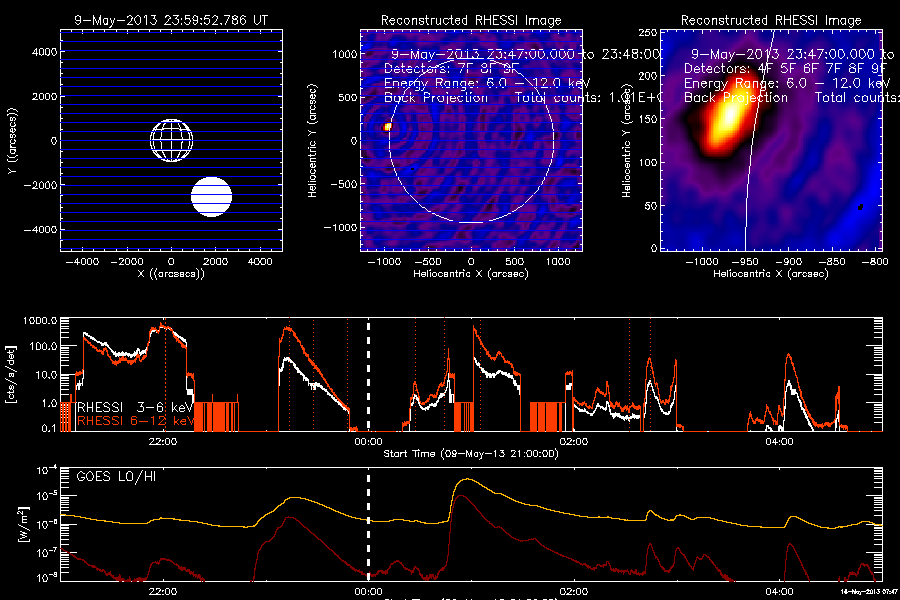Click the "-500" Y tick label of the full-disk image
Image resolution: width=900 pixels, height=600 pixels.
342,184
